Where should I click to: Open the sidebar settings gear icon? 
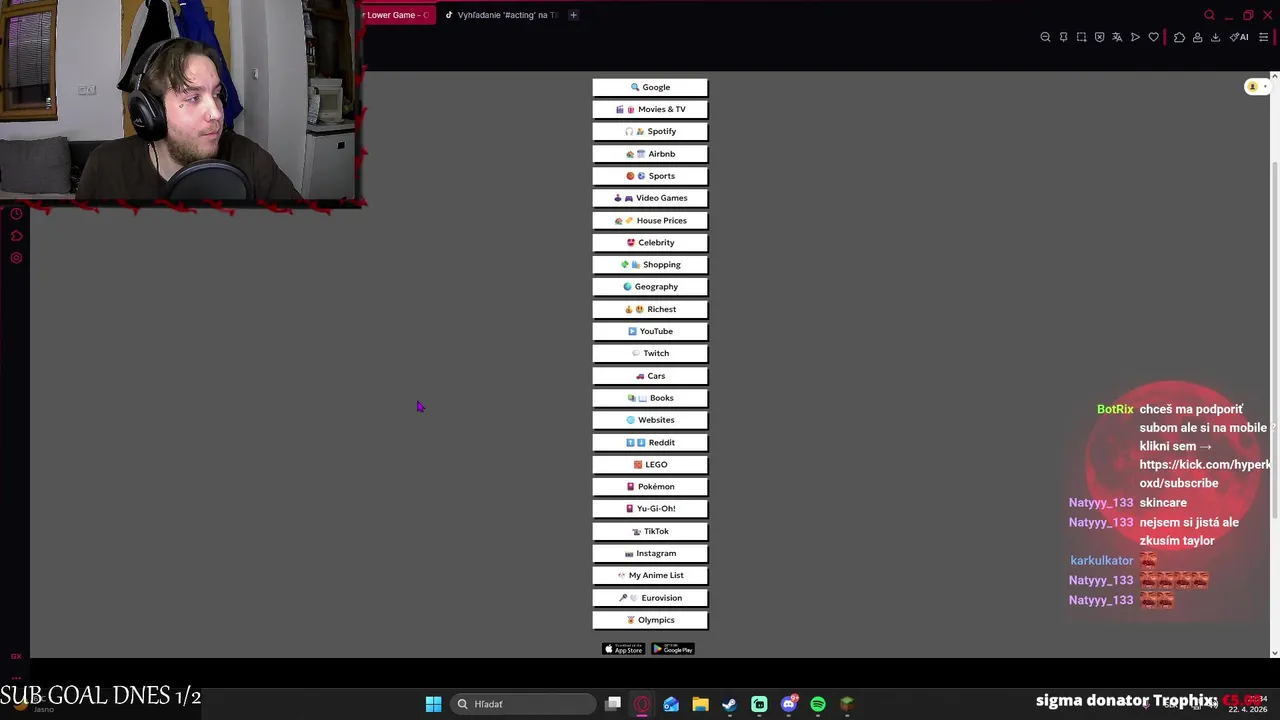pos(16,258)
